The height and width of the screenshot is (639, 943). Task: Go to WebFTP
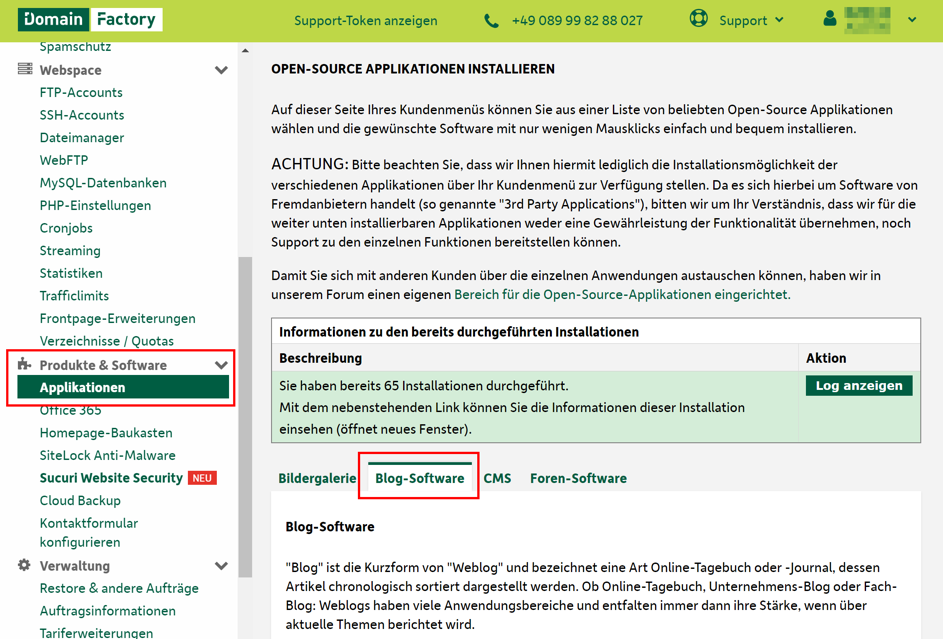click(64, 161)
